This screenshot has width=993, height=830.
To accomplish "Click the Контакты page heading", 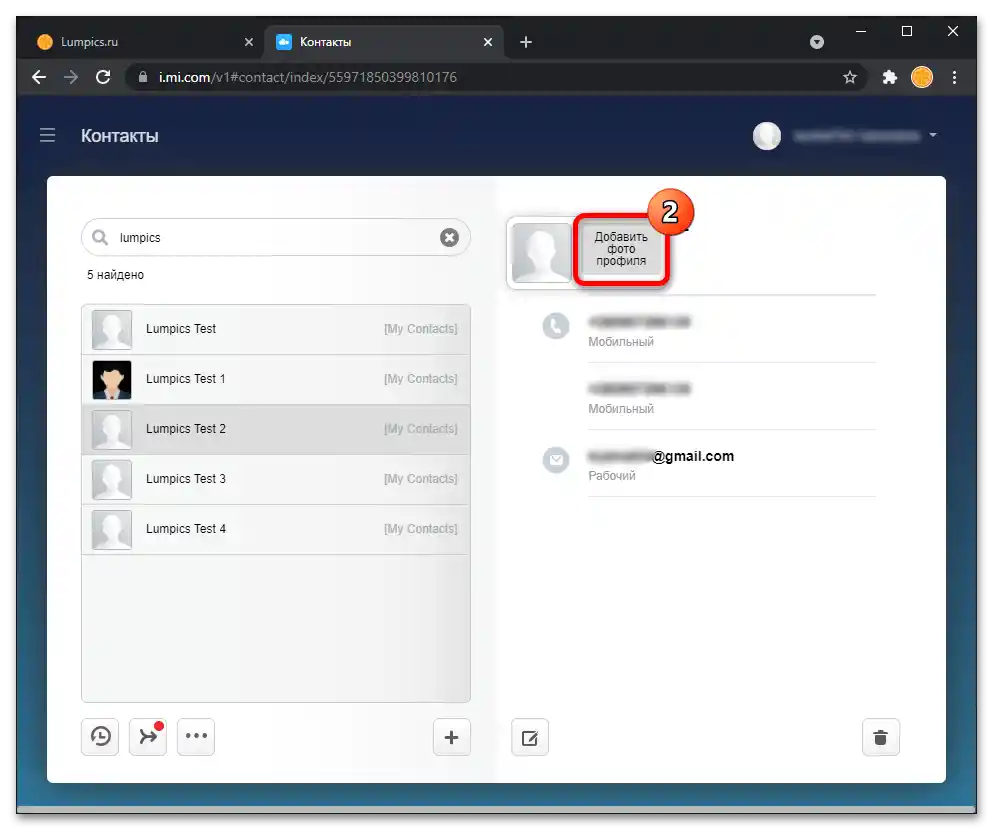I will click(120, 135).
